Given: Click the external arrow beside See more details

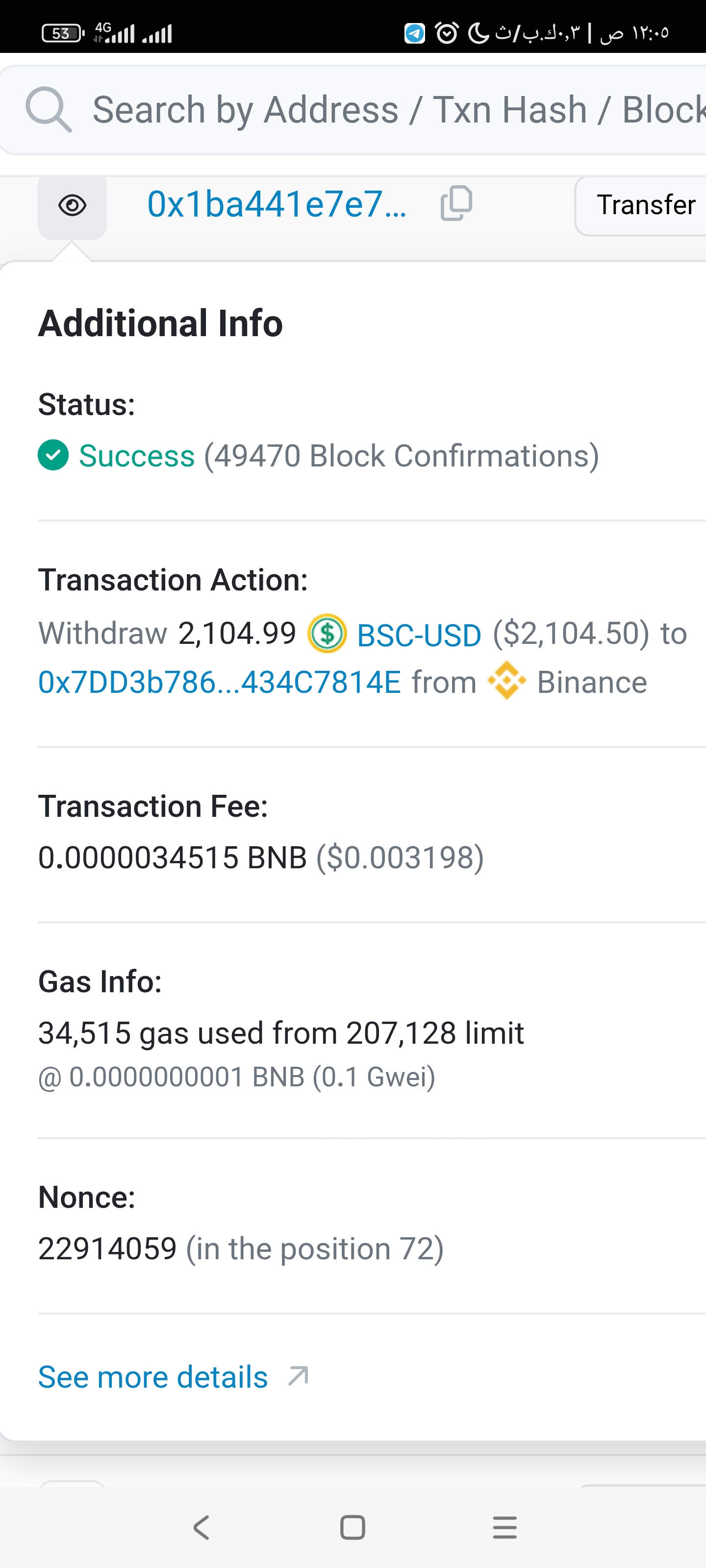Looking at the screenshot, I should click(x=298, y=1375).
